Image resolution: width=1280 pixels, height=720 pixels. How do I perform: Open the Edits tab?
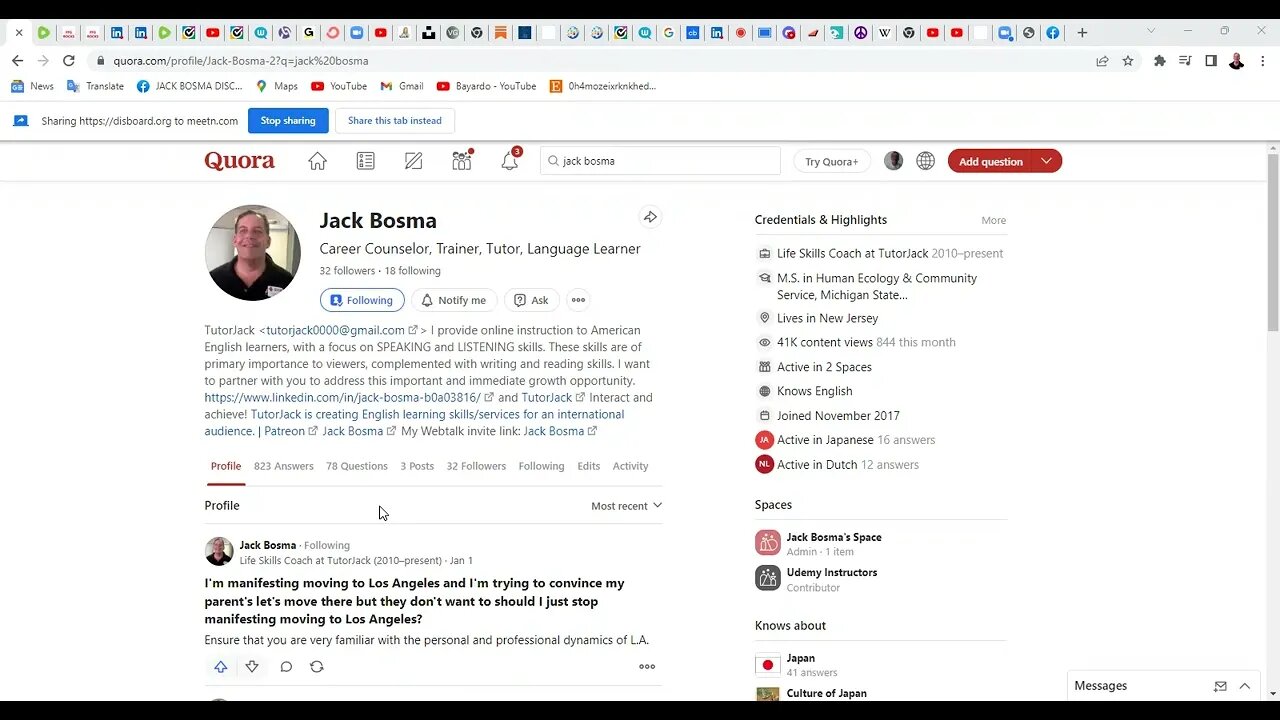coord(589,466)
